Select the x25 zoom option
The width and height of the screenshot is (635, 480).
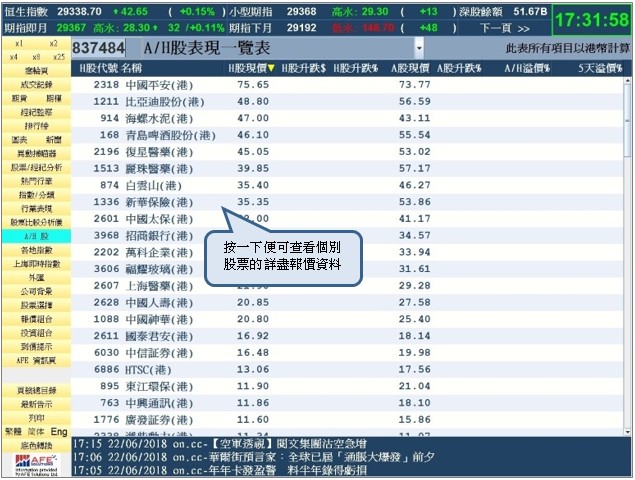tap(59, 57)
